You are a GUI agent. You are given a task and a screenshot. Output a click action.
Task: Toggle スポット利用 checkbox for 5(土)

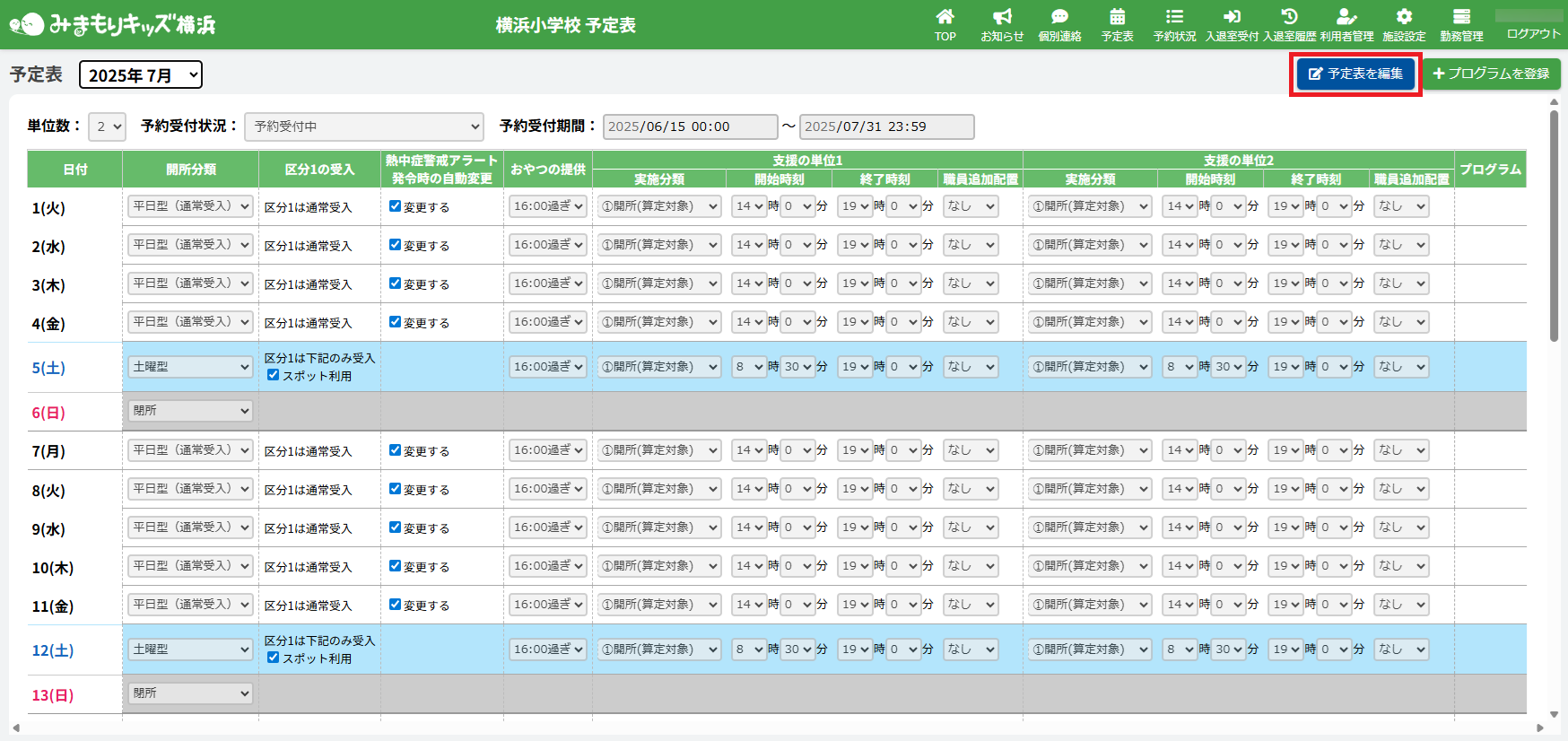tap(274, 375)
